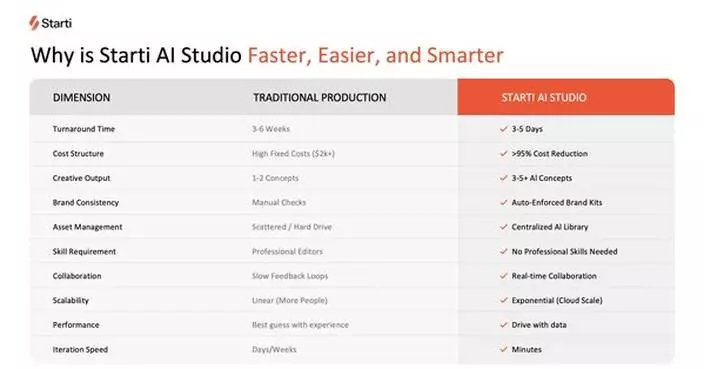
Task: Select the TRADITIONAL PRODUCTION column header
Action: (x=319, y=97)
